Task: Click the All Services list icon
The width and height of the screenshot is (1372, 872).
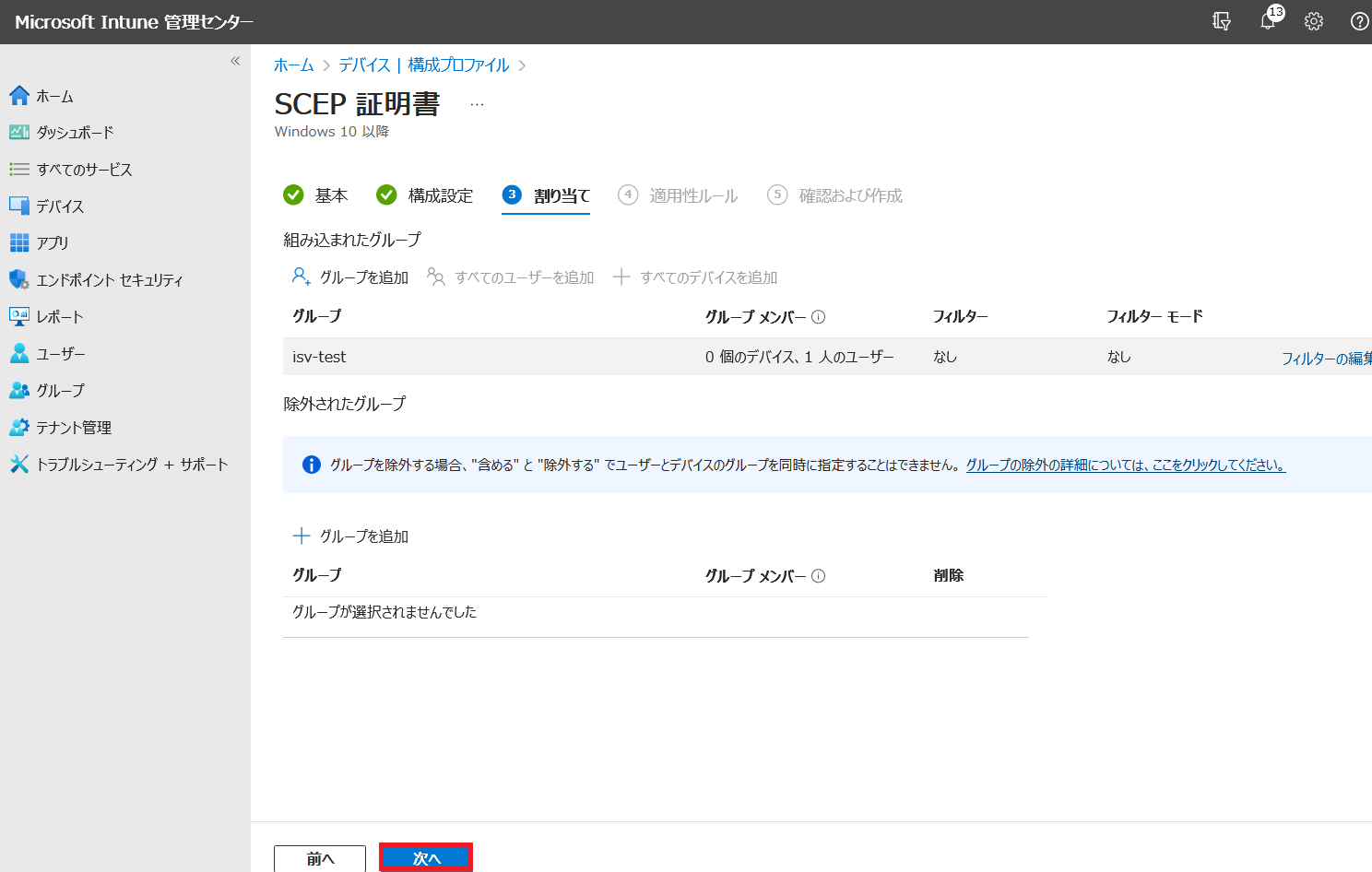Action: coord(19,169)
